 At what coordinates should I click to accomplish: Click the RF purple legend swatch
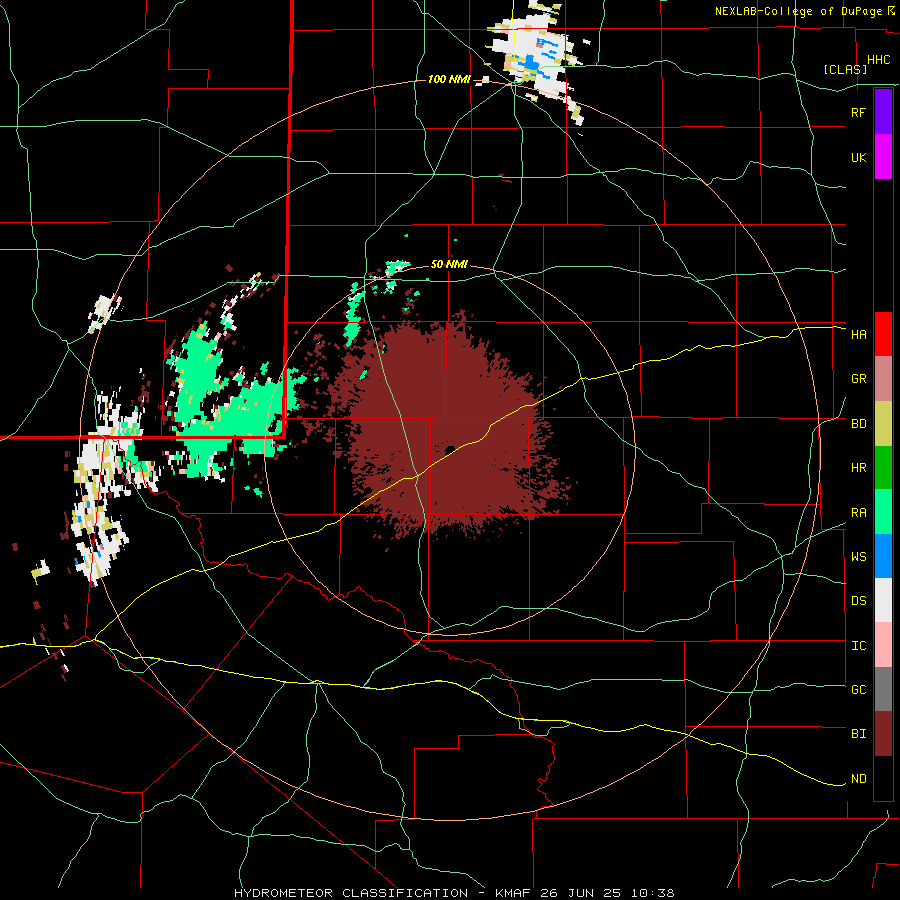tap(883, 112)
